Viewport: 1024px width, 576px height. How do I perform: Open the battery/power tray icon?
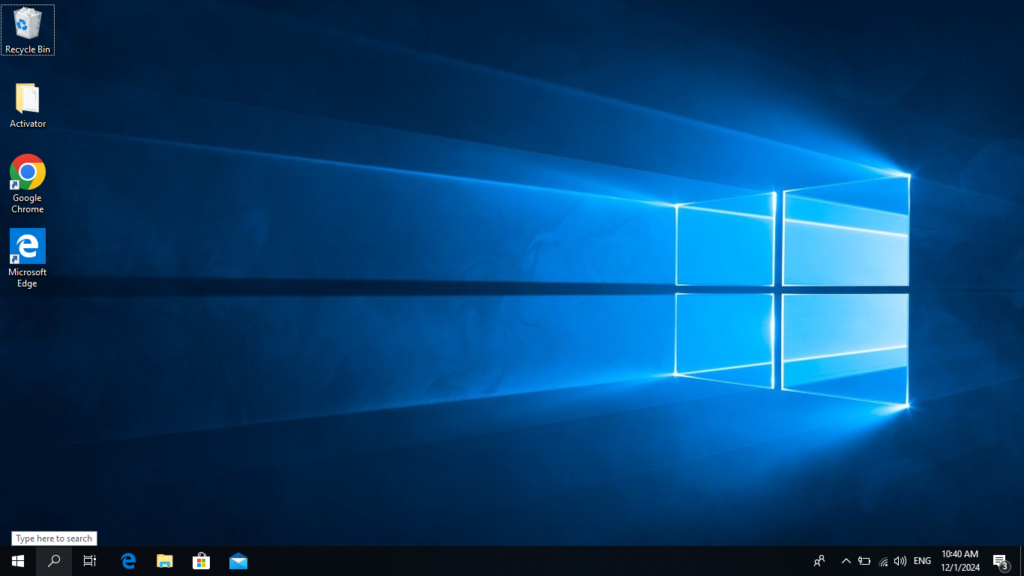[x=864, y=561]
